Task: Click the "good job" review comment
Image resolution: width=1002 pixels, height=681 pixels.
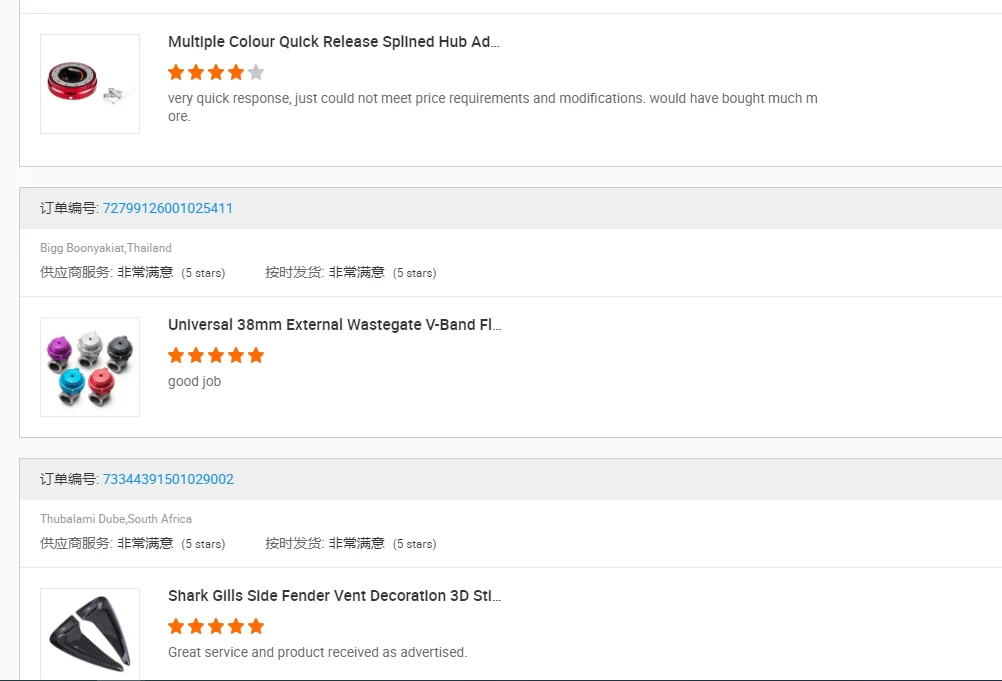Action: click(194, 381)
